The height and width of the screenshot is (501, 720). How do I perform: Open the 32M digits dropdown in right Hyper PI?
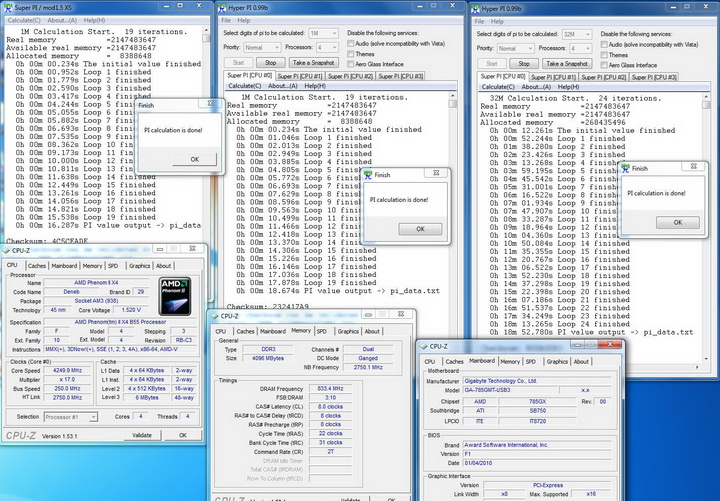pyautogui.click(x=576, y=34)
